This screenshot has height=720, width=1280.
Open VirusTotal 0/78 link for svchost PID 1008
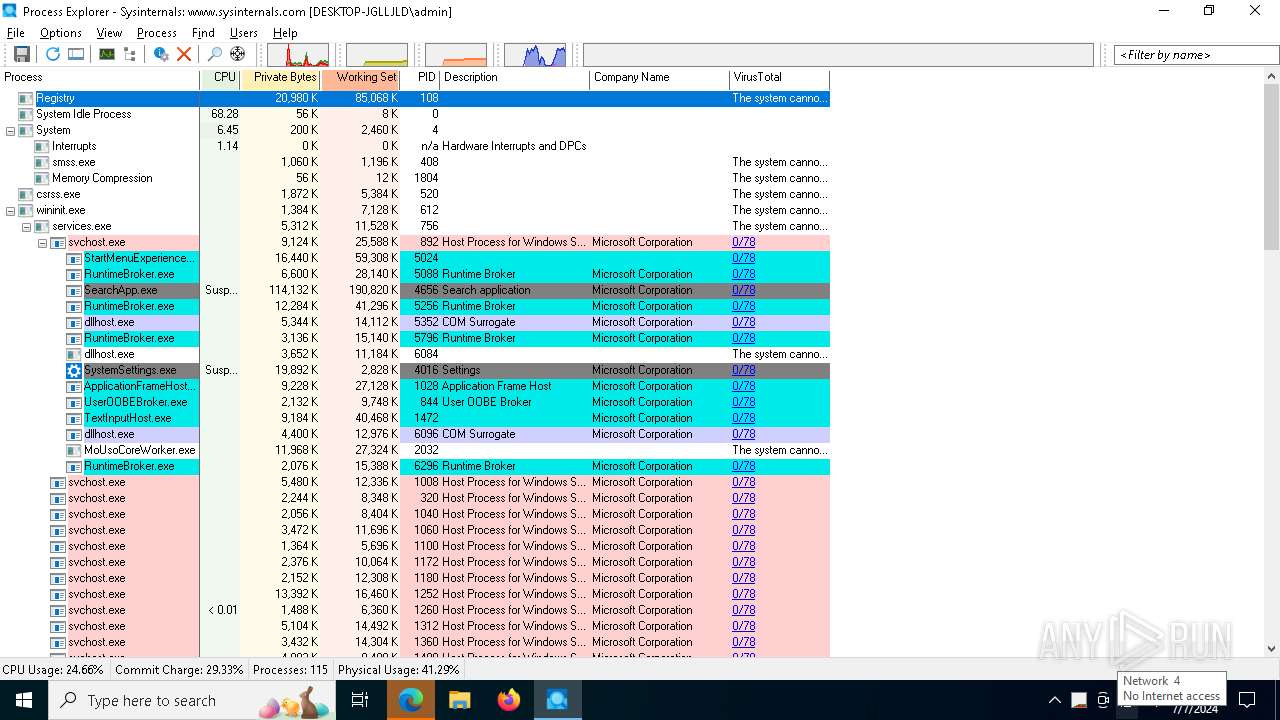pyautogui.click(x=743, y=482)
